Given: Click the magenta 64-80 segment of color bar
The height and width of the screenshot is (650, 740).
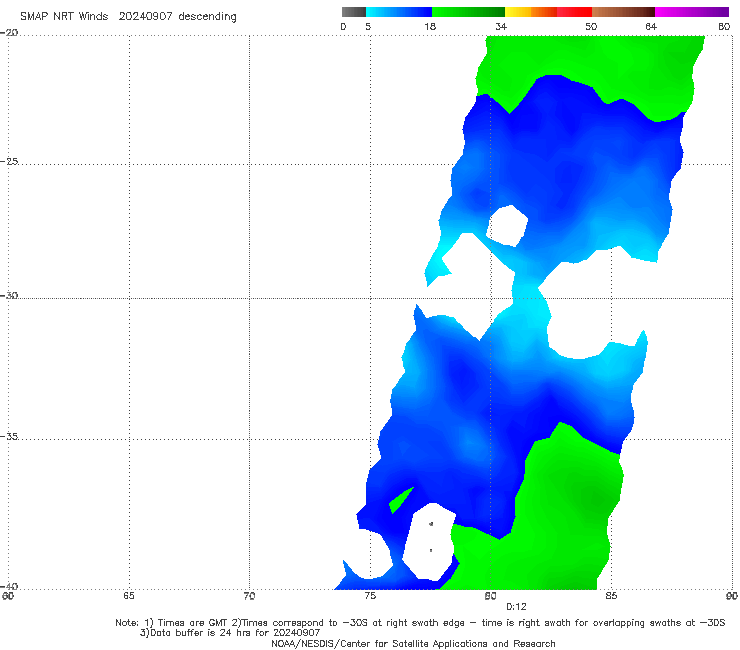Looking at the screenshot, I should tap(692, 12).
